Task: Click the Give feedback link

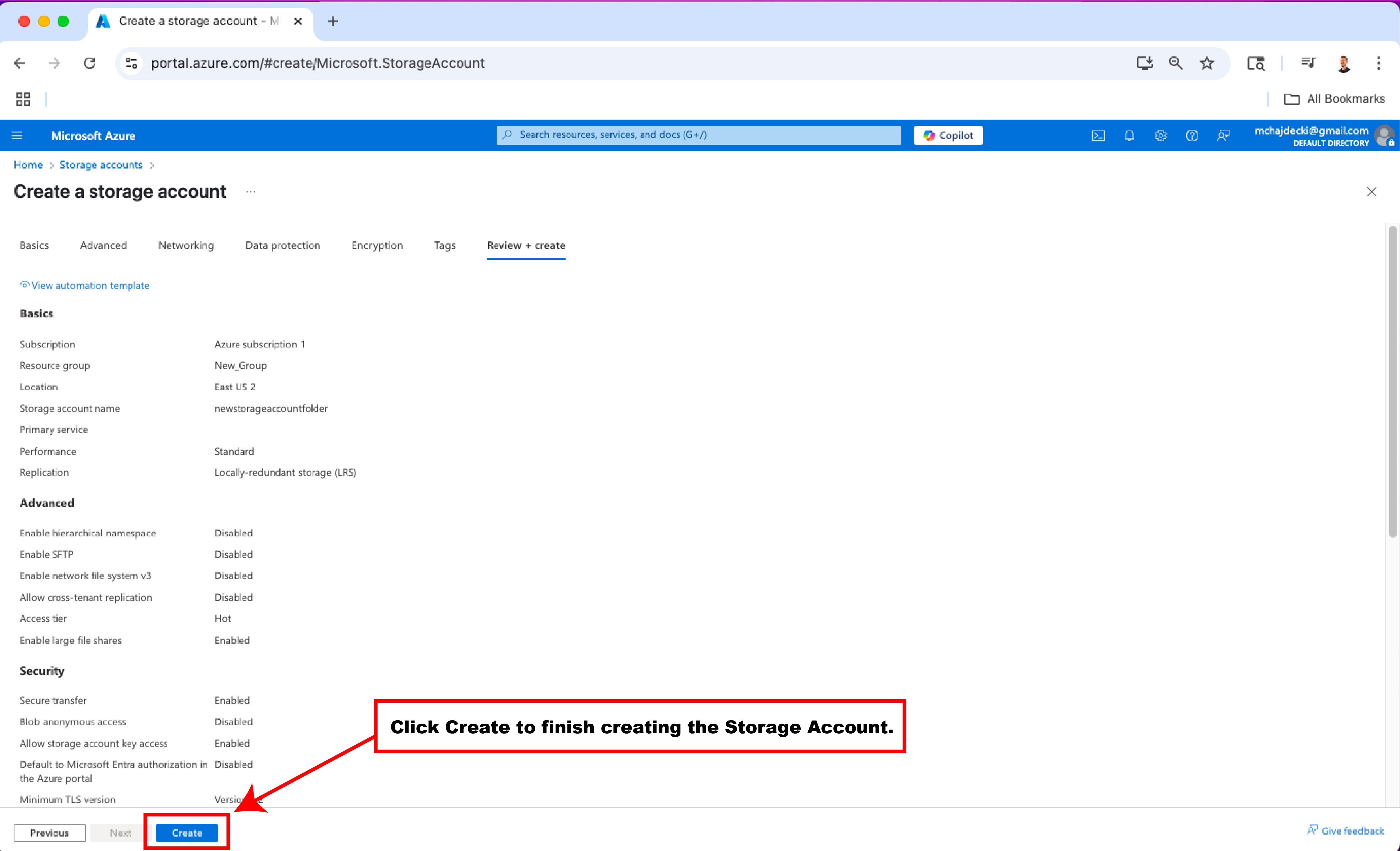Action: [x=1346, y=831]
